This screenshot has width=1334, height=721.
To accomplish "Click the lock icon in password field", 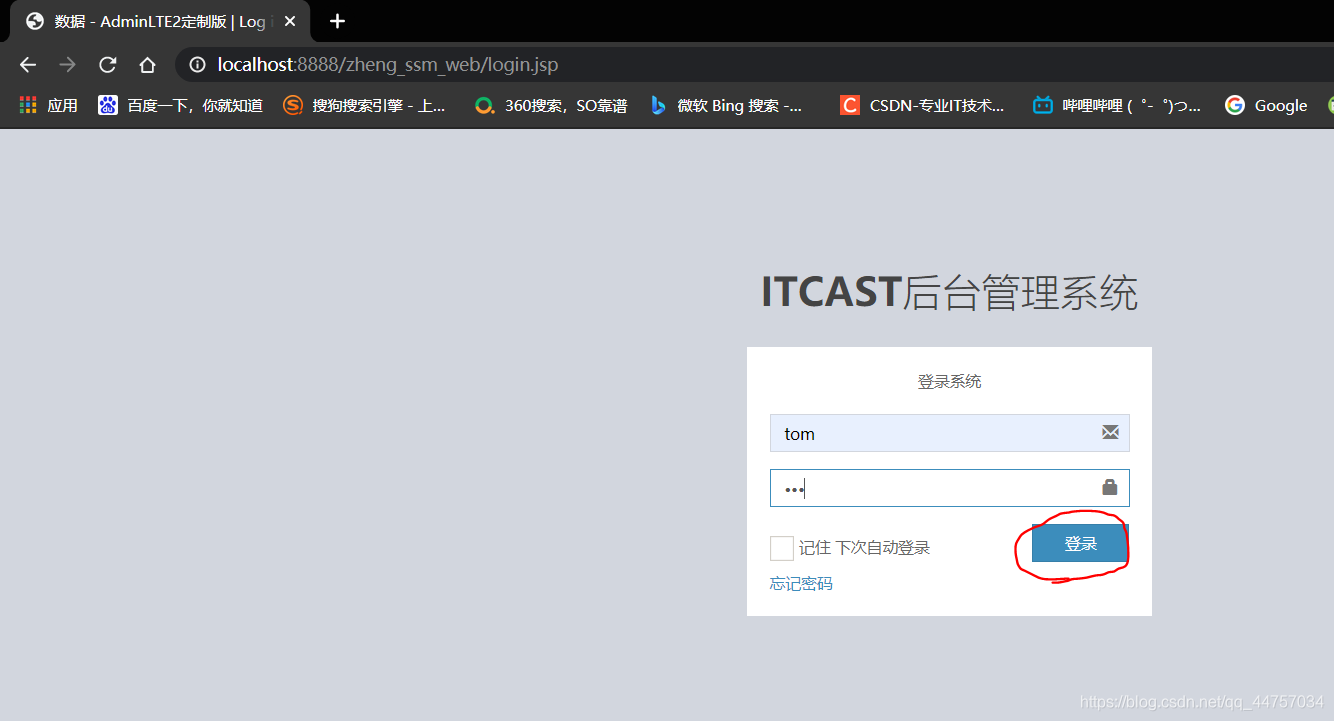I will 1109,487.
